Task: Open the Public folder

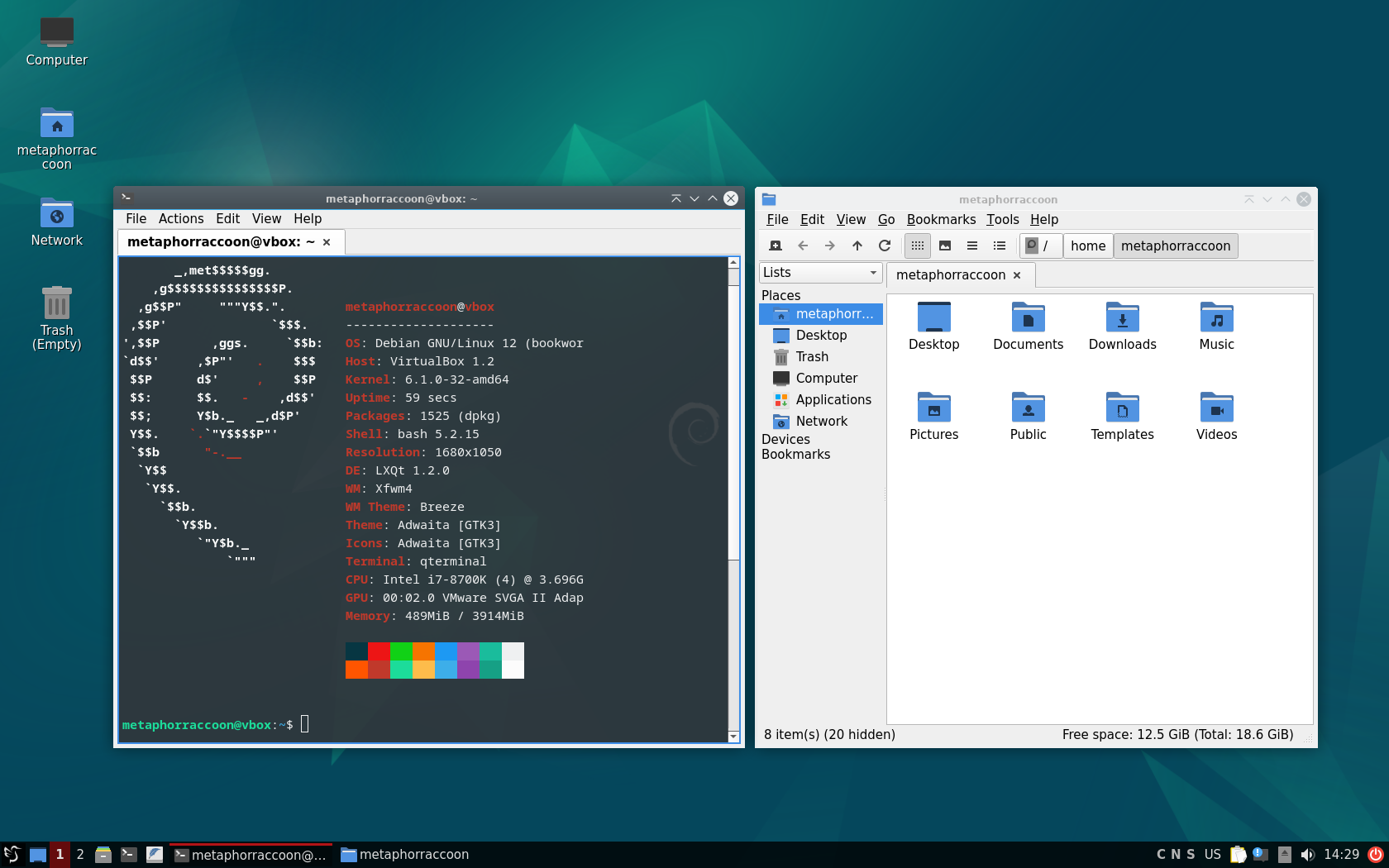Action: [x=1029, y=417]
